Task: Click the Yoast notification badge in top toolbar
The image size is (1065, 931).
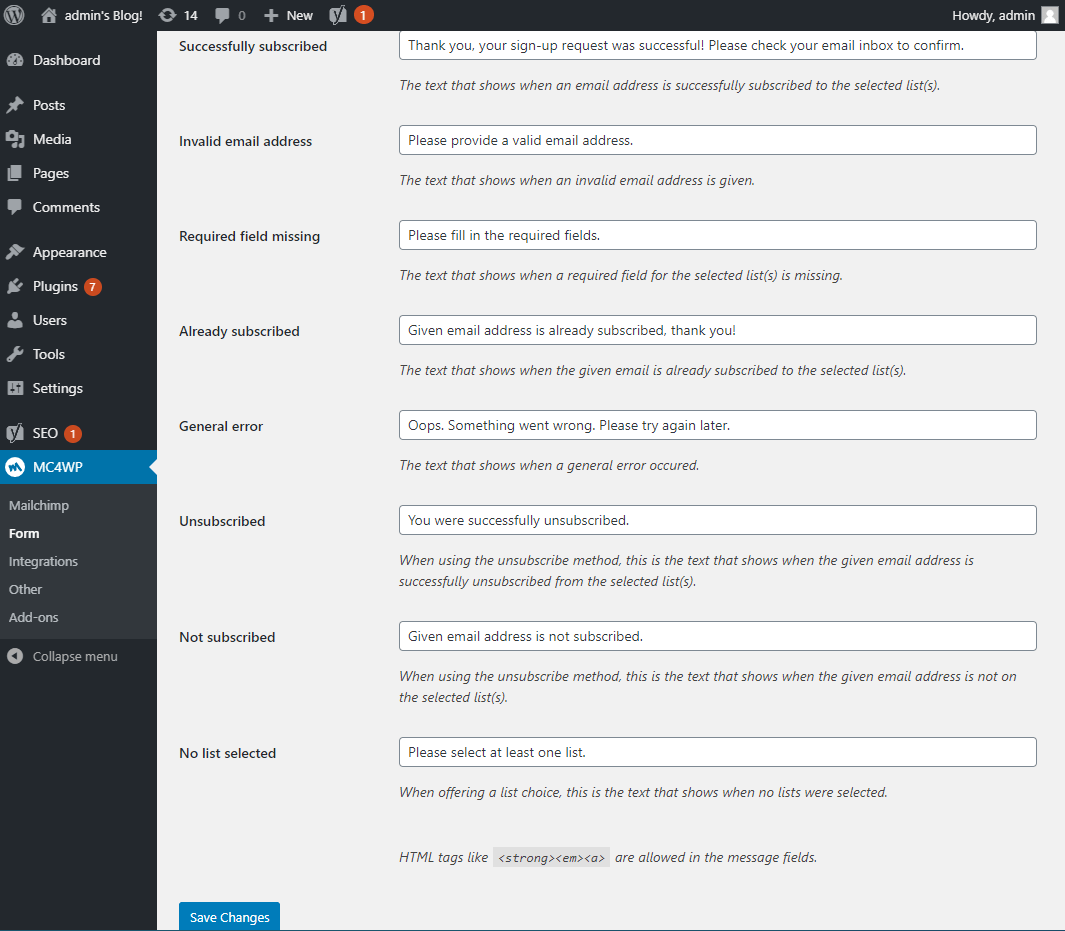Action: 363,15
